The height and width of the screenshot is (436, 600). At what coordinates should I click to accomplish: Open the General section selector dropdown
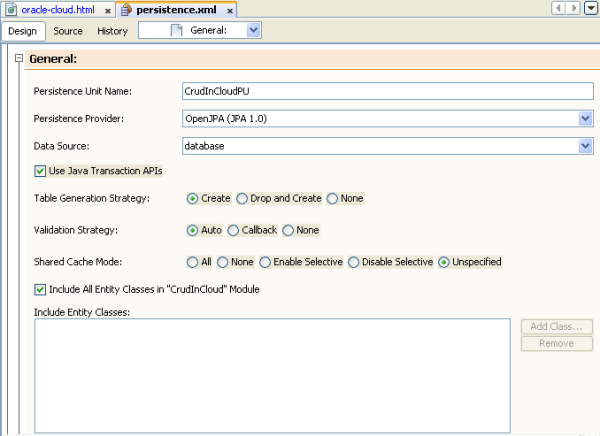[x=253, y=31]
